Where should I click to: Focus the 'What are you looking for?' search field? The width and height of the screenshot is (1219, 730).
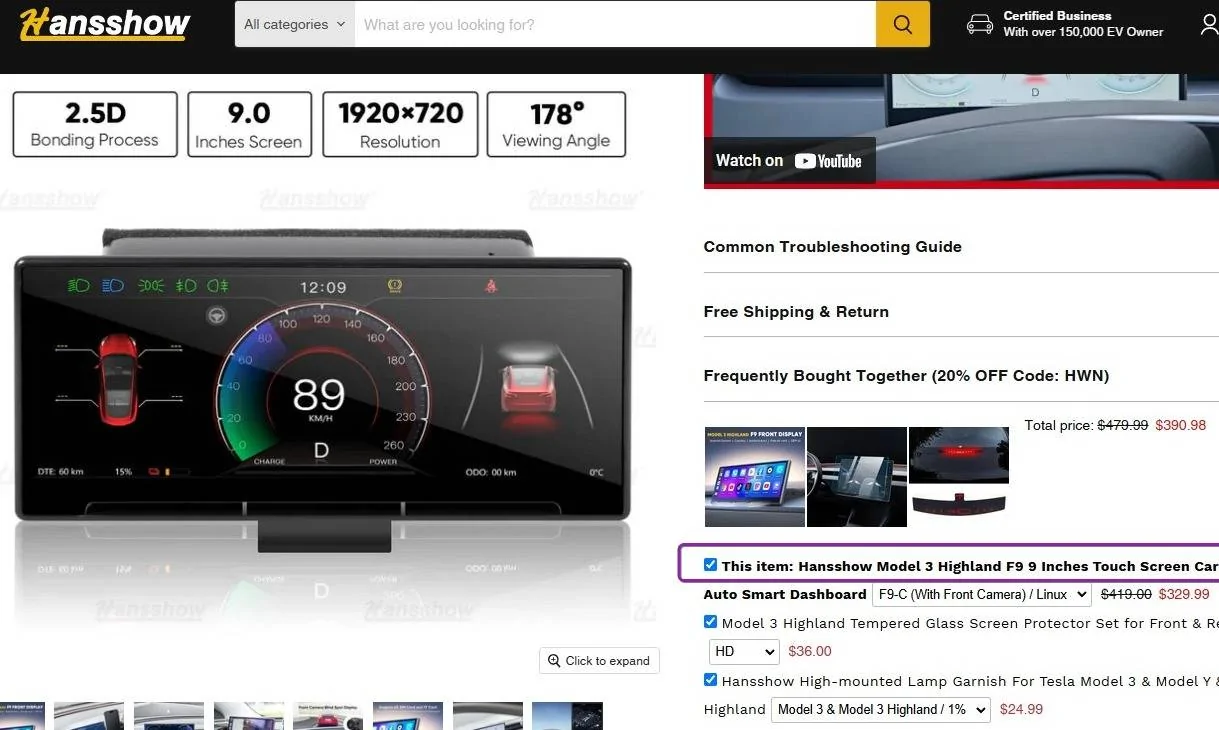click(x=615, y=24)
